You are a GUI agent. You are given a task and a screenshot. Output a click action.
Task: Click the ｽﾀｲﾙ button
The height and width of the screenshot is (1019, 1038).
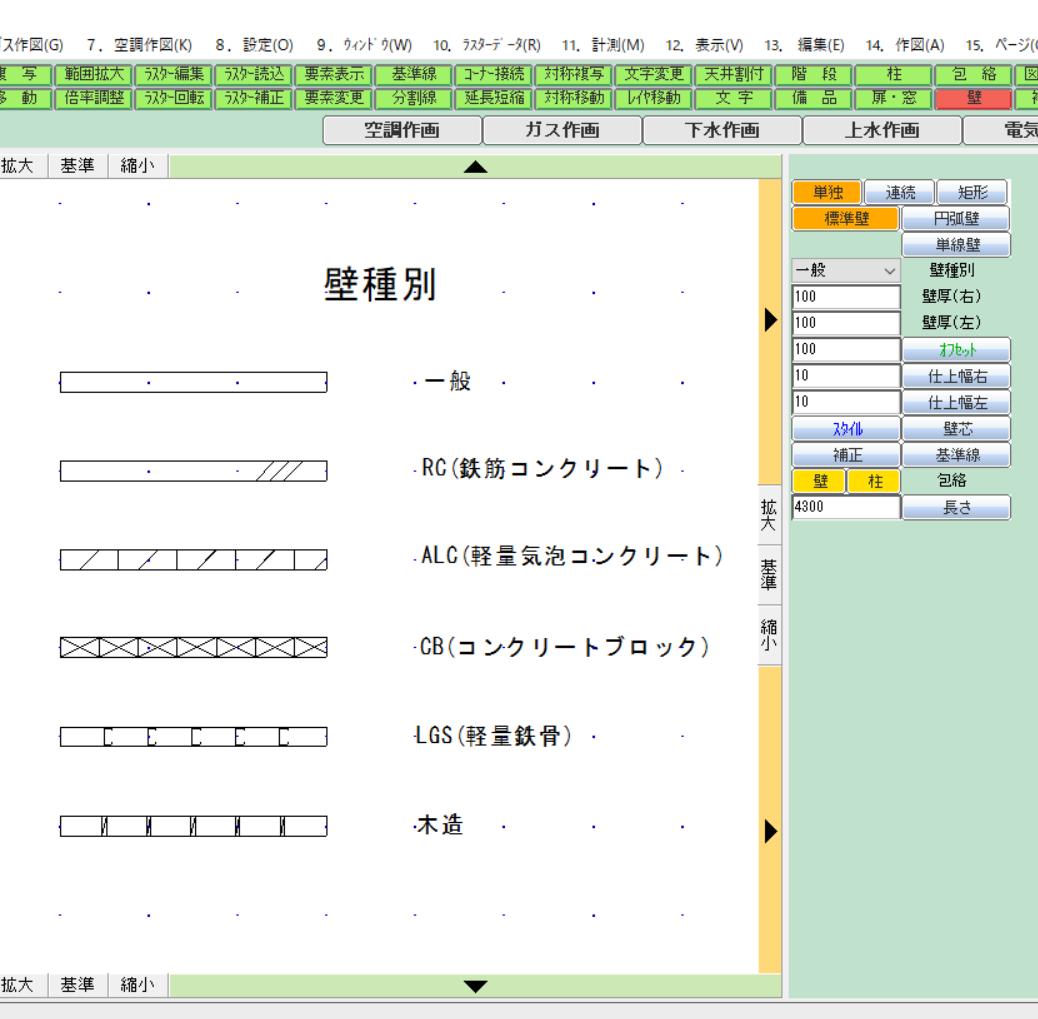coord(846,428)
